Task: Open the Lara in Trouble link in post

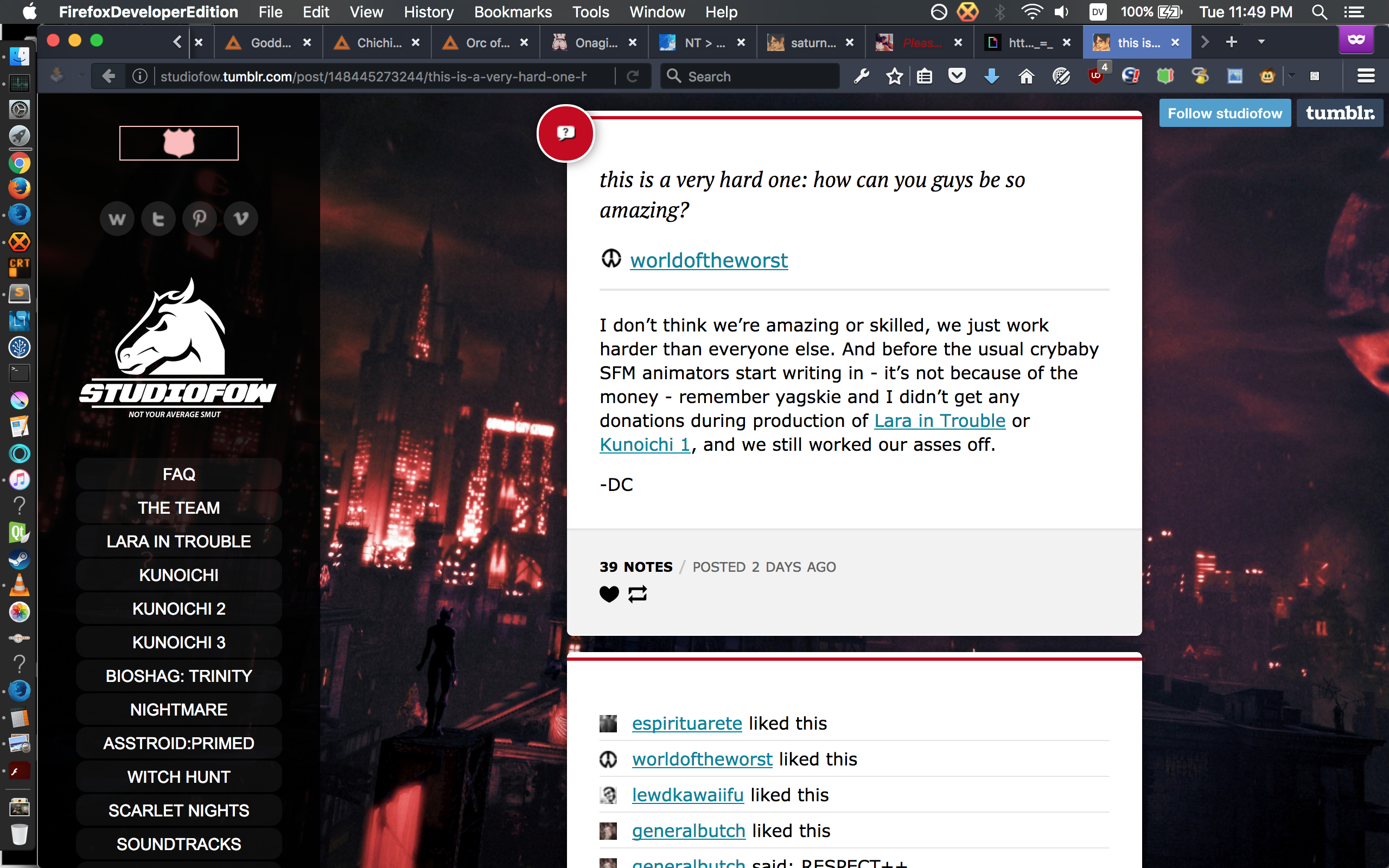Action: 940,420
